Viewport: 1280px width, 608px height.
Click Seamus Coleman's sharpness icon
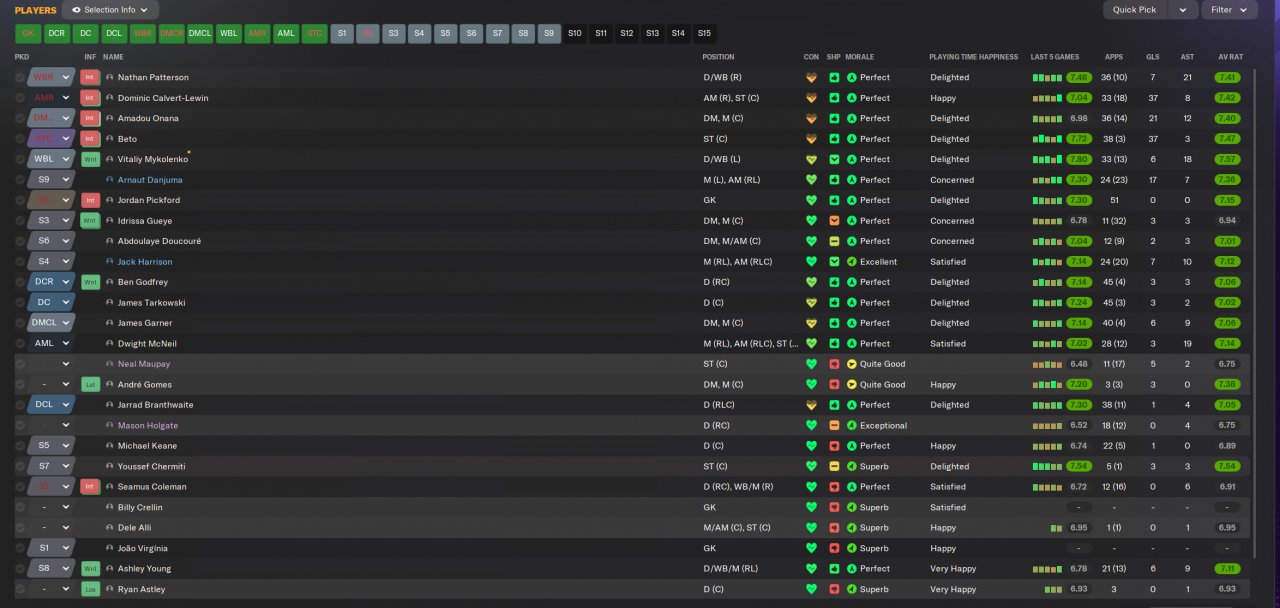(x=834, y=487)
